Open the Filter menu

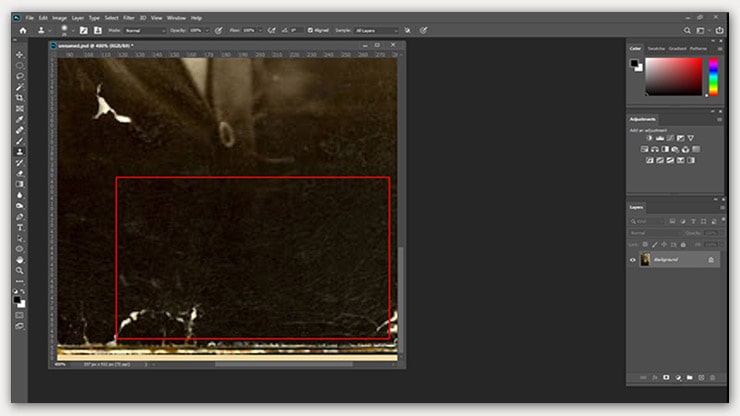tap(129, 18)
